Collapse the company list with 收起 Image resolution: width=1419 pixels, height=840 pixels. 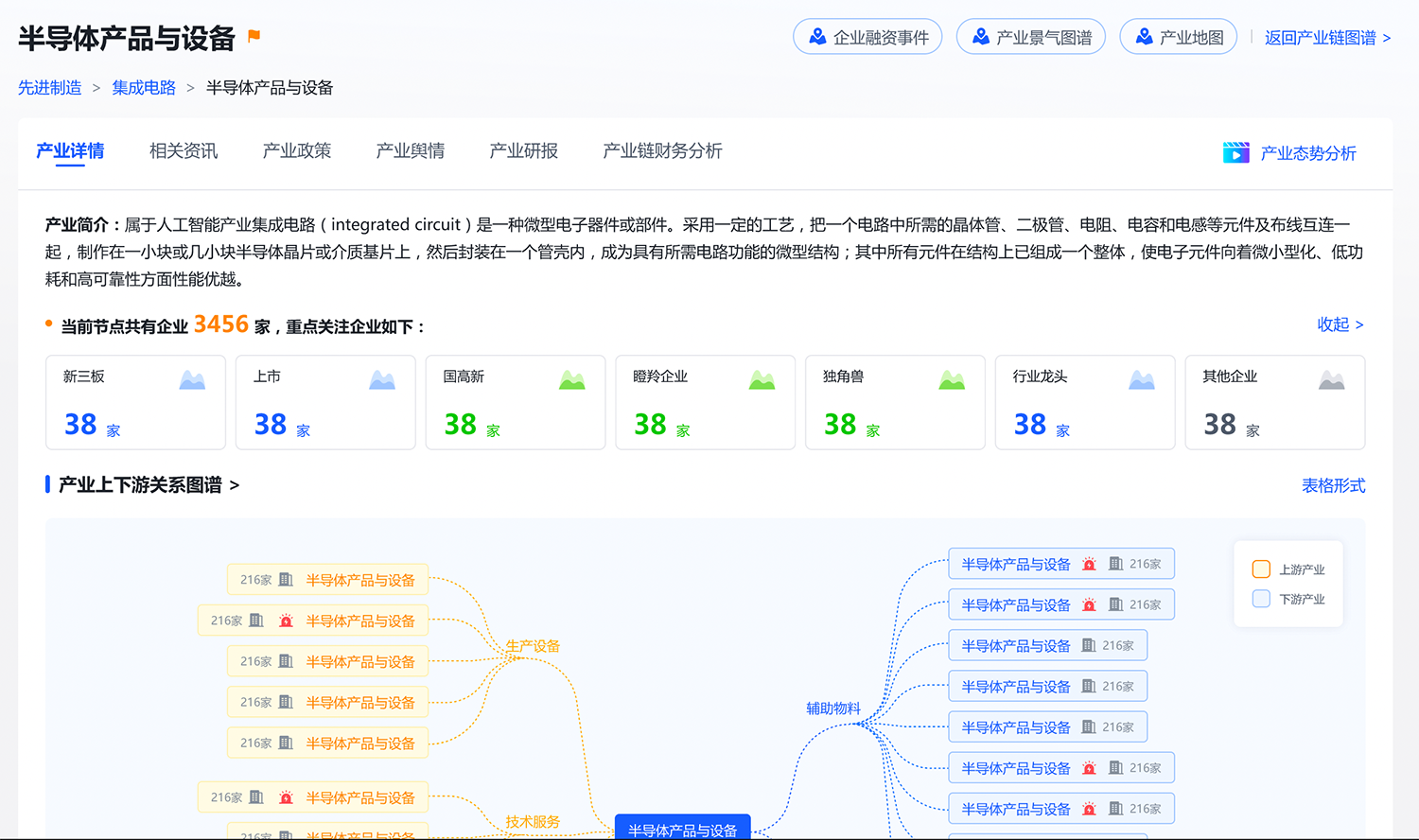[1340, 324]
